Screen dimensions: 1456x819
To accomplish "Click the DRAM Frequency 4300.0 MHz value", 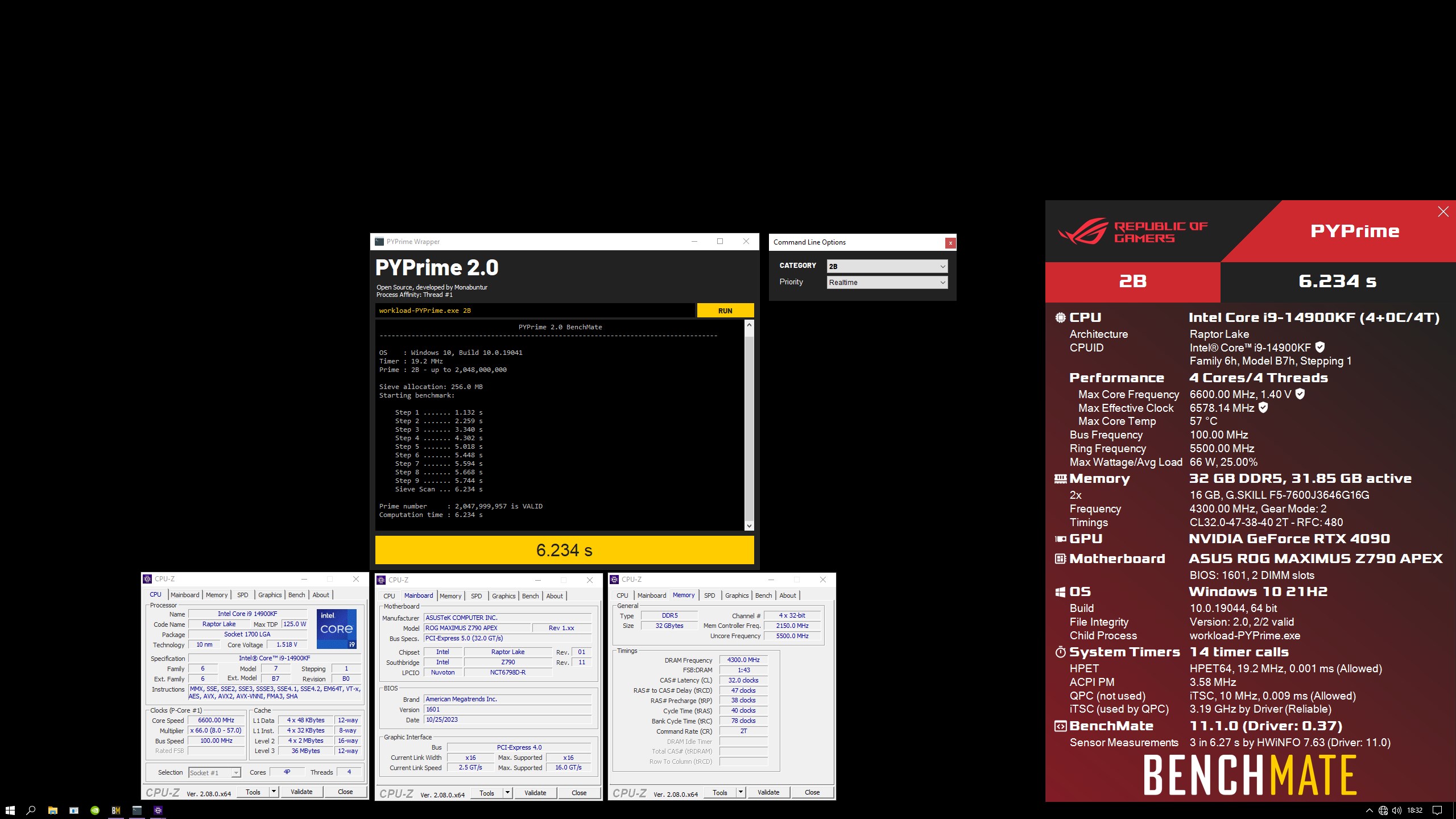I will tap(743, 660).
